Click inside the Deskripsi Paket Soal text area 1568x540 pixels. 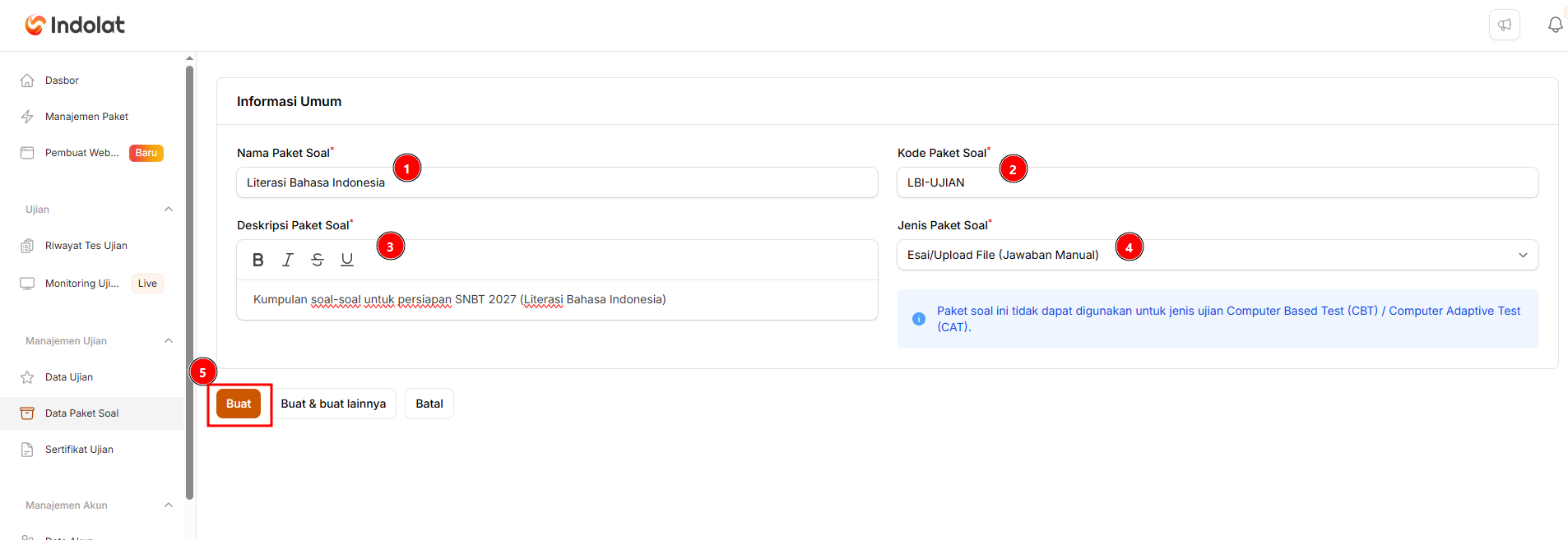click(x=557, y=300)
